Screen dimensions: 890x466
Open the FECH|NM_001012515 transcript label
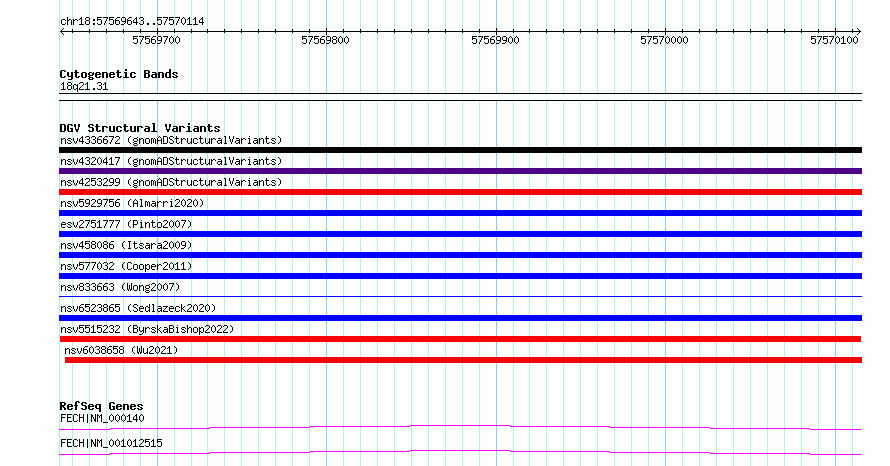(111, 443)
